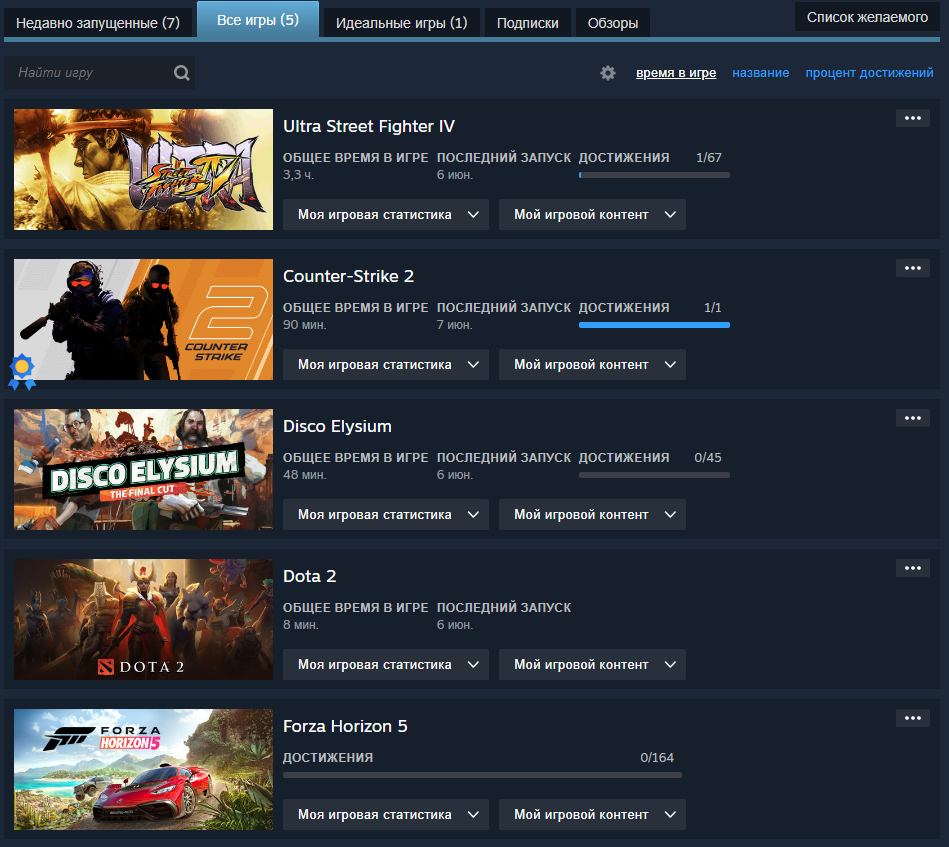Open the Подписки tab
Screen dimensions: 949x847
point(528,23)
